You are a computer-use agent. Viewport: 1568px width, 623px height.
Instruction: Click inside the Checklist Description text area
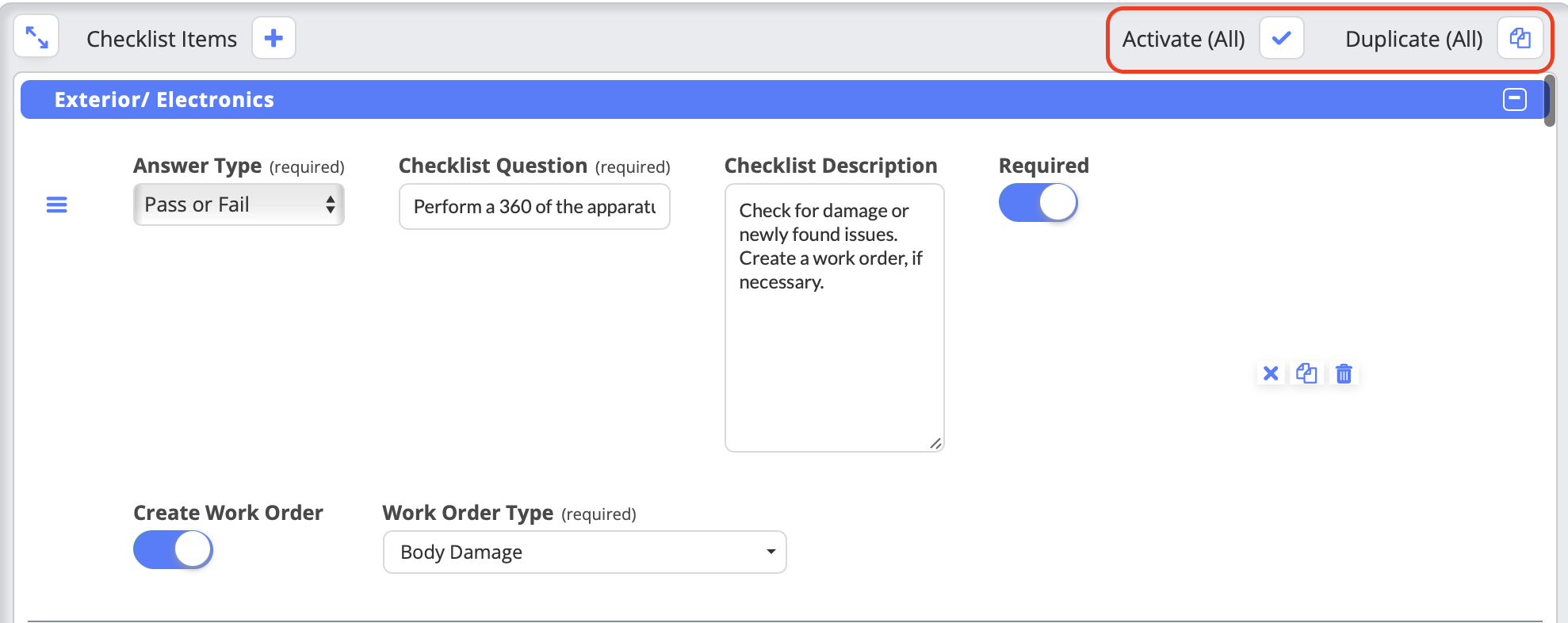834,357
